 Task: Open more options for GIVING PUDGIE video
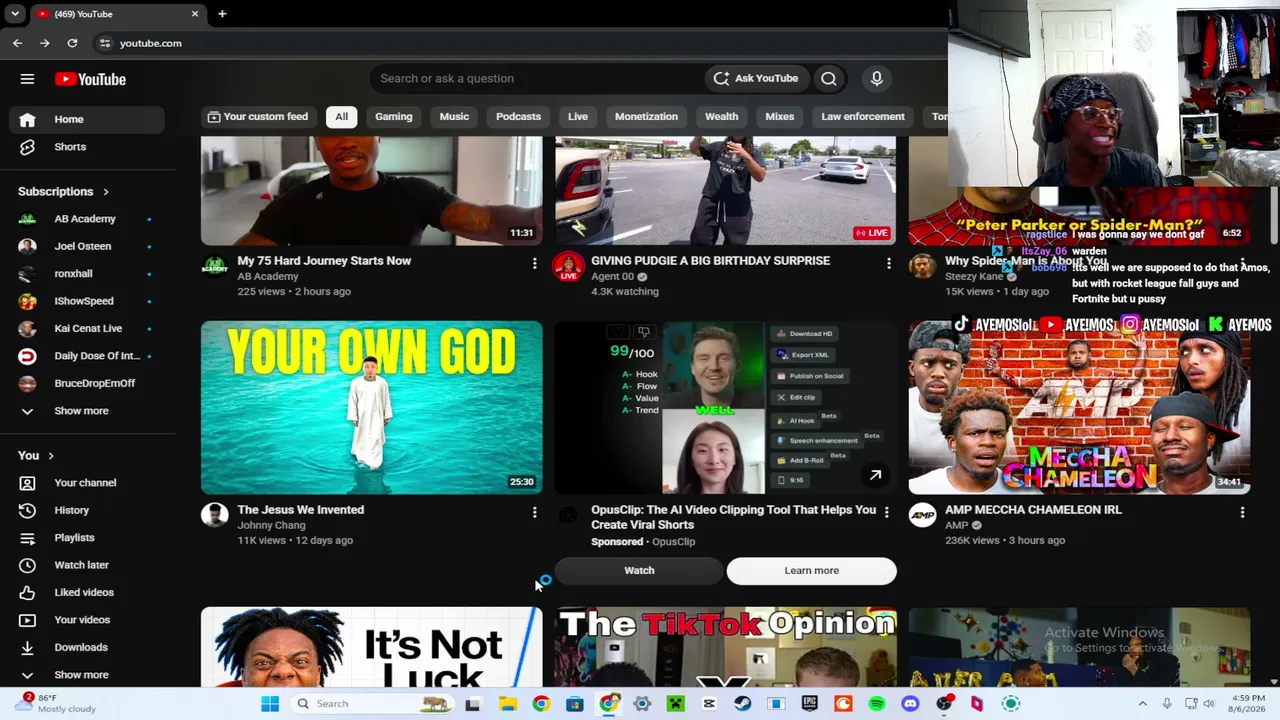click(888, 264)
